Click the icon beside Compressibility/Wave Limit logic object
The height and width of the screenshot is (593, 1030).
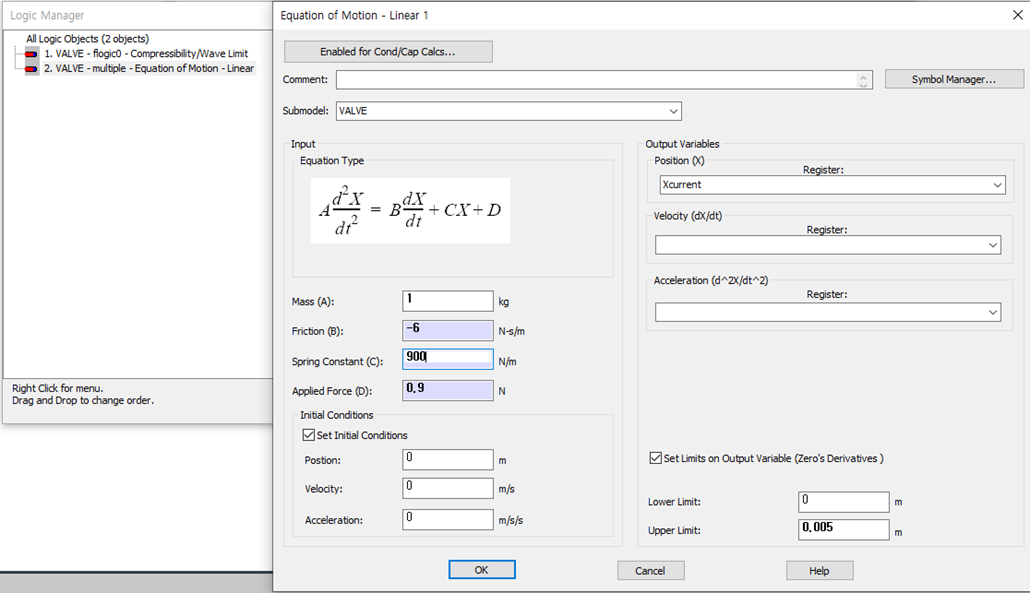click(x=31, y=54)
